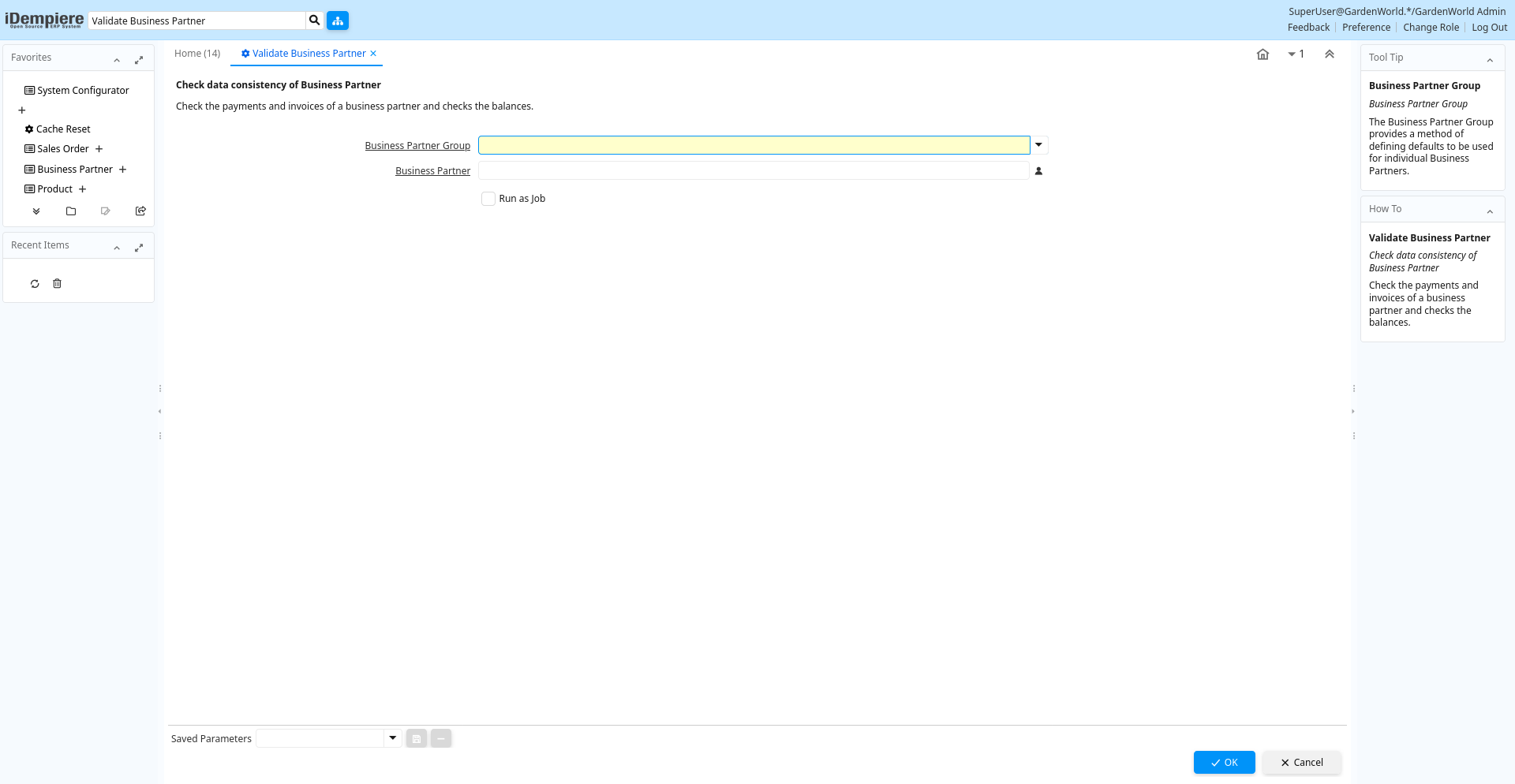Click the home icon at top right

click(1262, 54)
